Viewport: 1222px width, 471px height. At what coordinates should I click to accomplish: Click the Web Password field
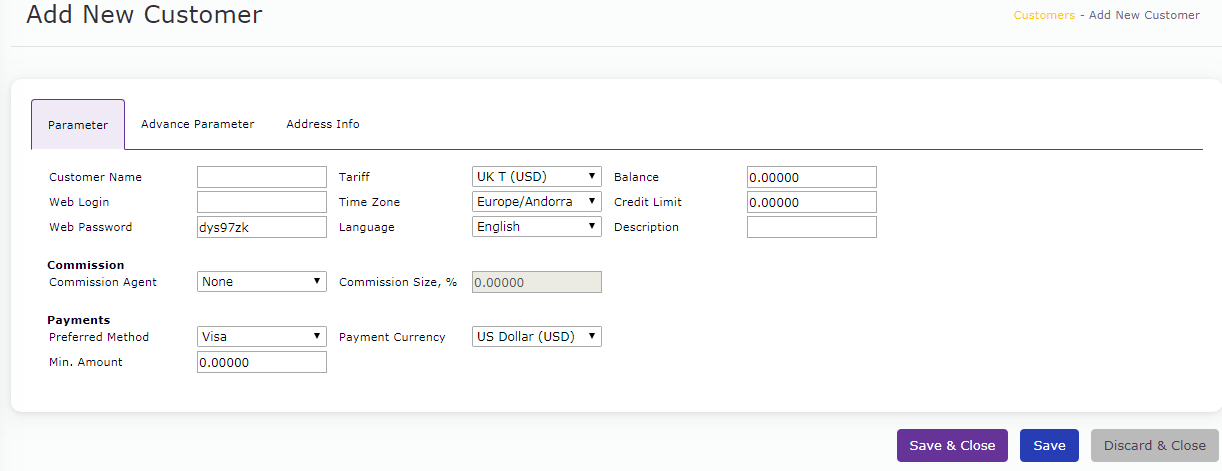pos(262,227)
